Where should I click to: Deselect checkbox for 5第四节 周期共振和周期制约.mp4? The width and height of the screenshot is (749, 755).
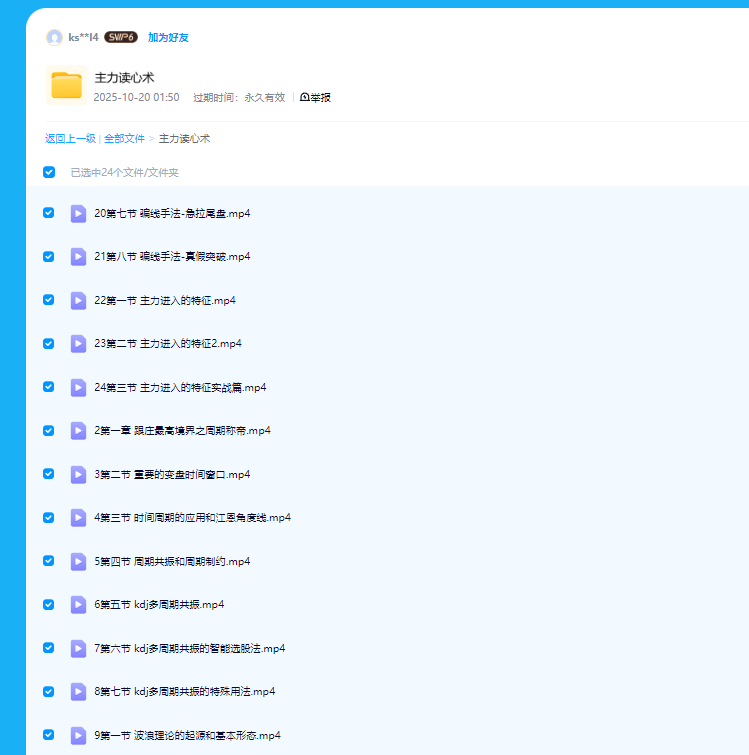click(x=49, y=561)
